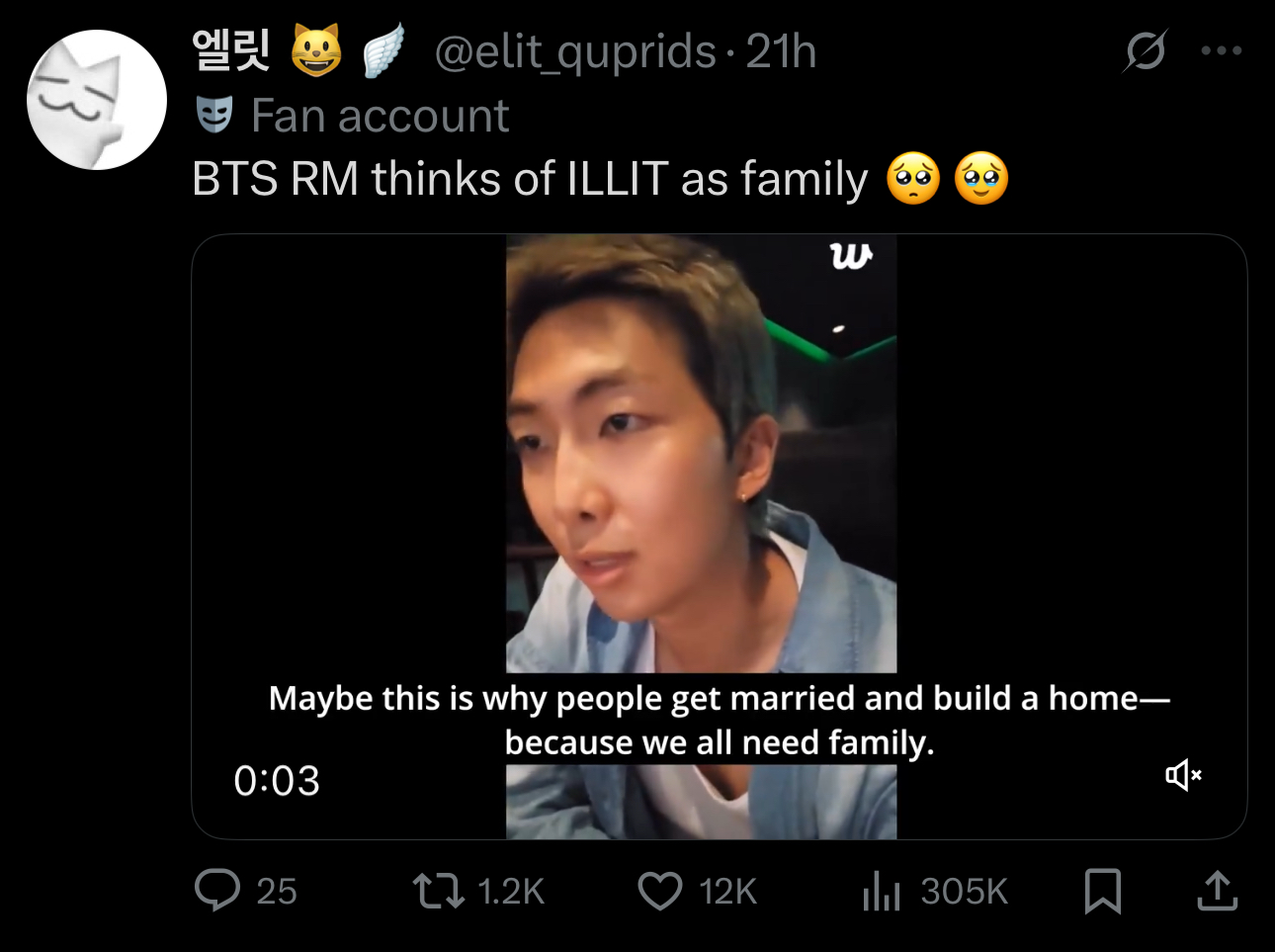Viewport: 1275px width, 952px height.
Task: Click the 엘릿 display name
Action: click(230, 50)
